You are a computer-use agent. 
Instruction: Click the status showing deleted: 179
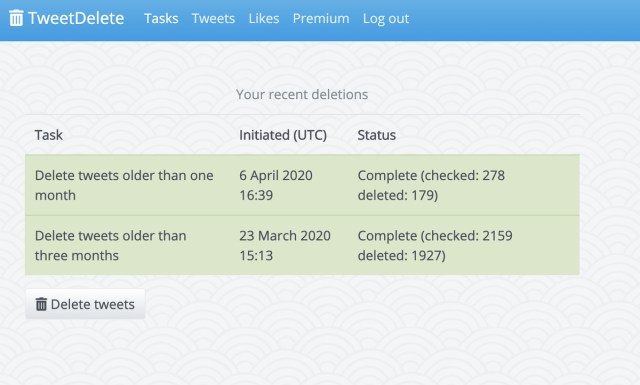tap(431, 185)
